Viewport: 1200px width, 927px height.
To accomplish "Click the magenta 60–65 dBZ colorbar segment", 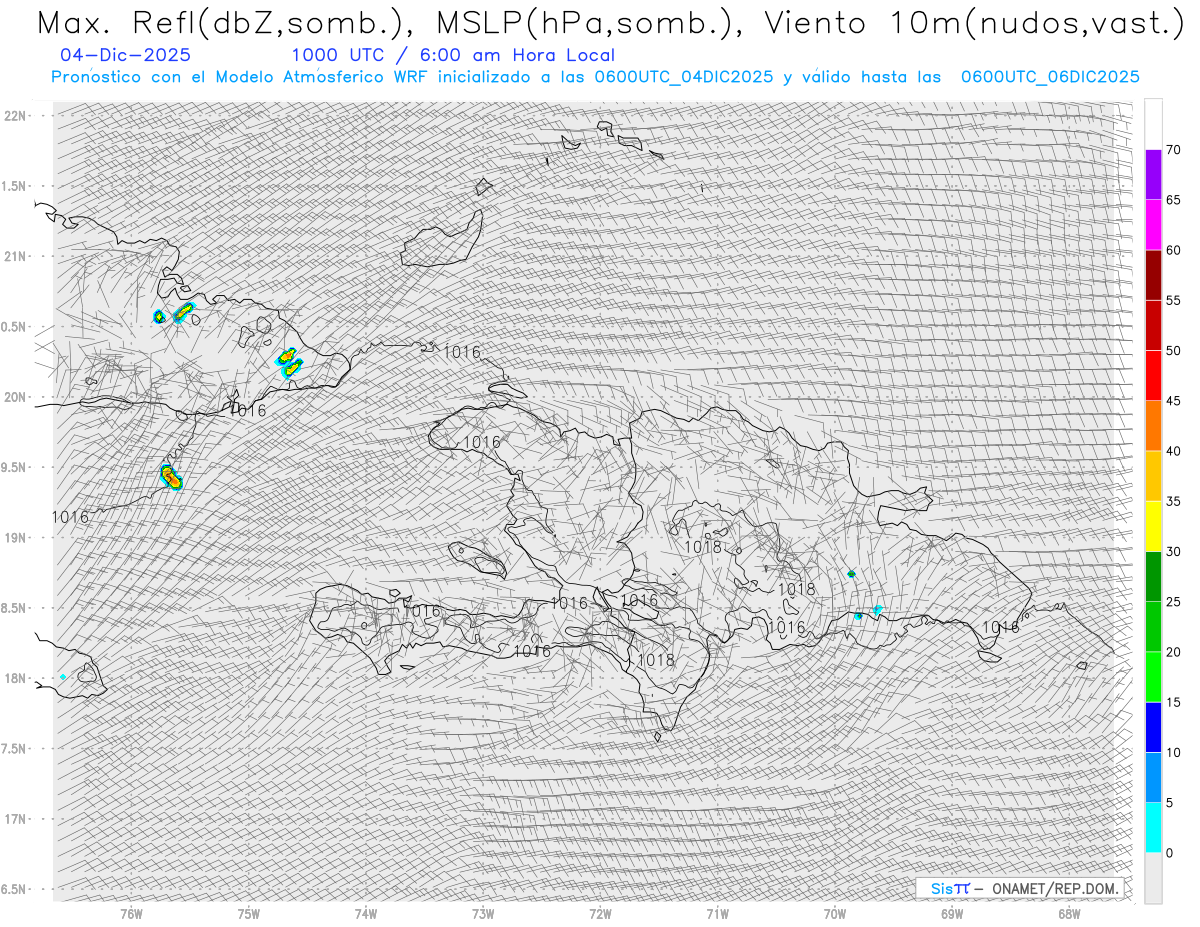I will pos(1153,224).
